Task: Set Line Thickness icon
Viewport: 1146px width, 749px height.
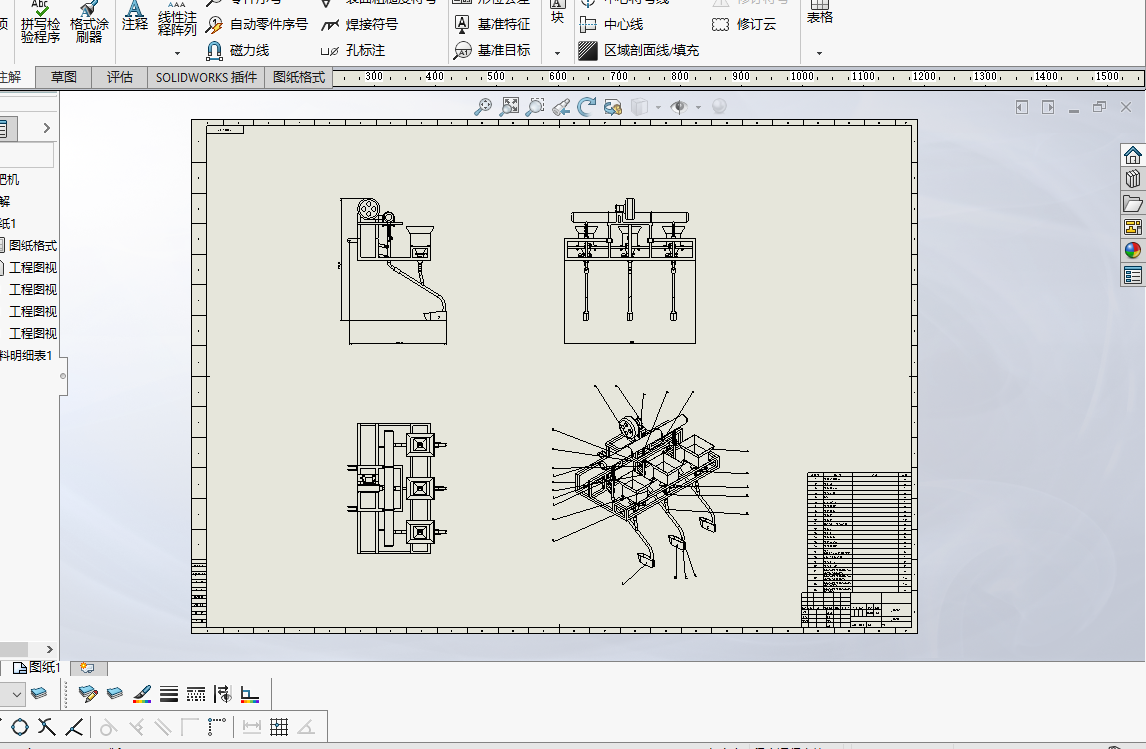Action: coord(169,693)
